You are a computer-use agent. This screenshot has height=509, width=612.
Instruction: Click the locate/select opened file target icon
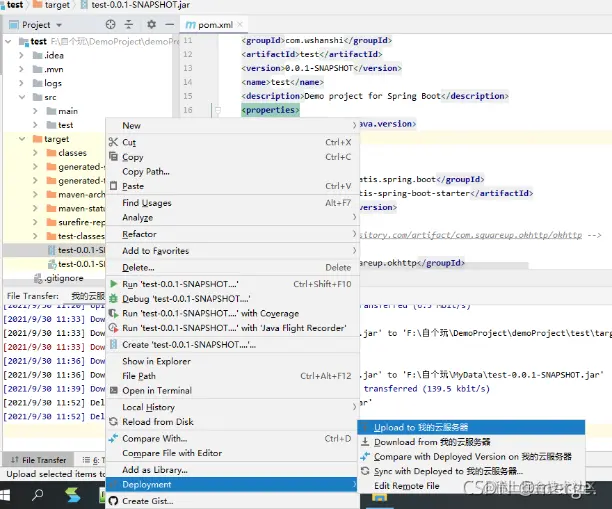(110, 25)
